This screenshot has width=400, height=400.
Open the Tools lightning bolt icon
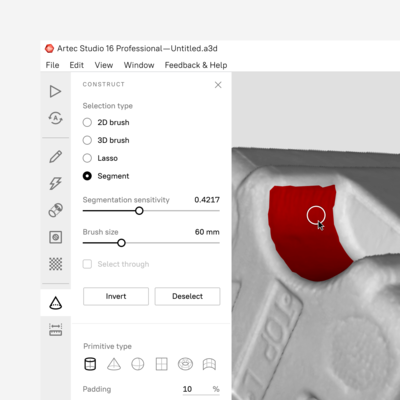pyautogui.click(x=55, y=183)
